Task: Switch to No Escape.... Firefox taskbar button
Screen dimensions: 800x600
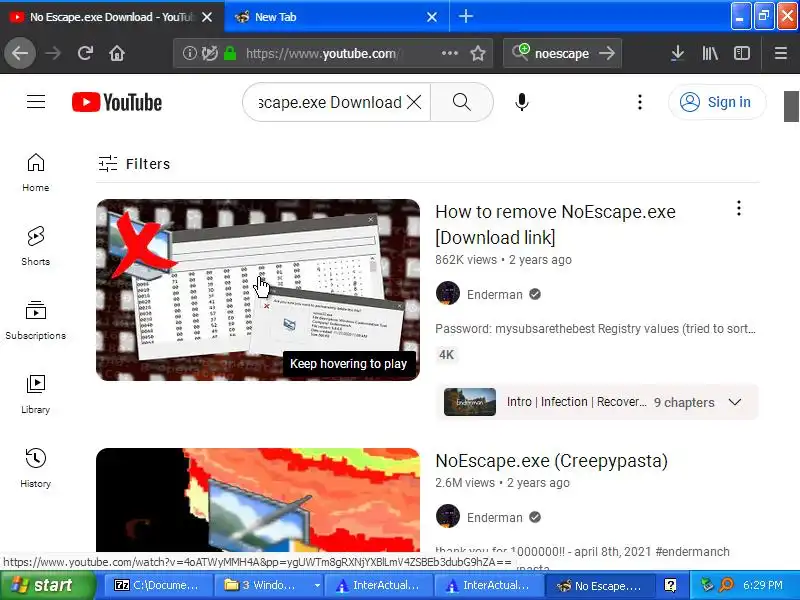Action: (x=598, y=585)
